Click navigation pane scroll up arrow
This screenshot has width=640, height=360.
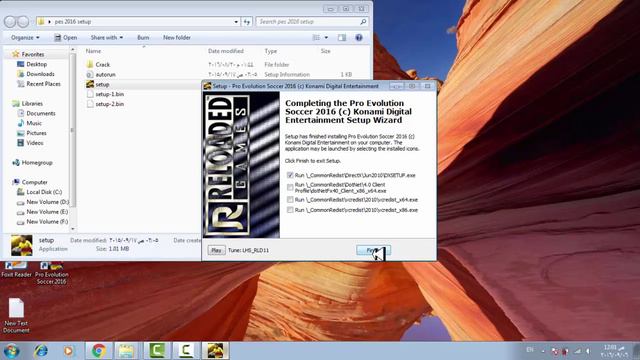tap(73, 50)
